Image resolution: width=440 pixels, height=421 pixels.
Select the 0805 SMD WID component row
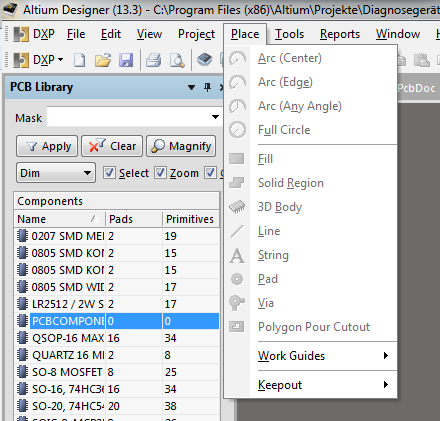point(117,287)
